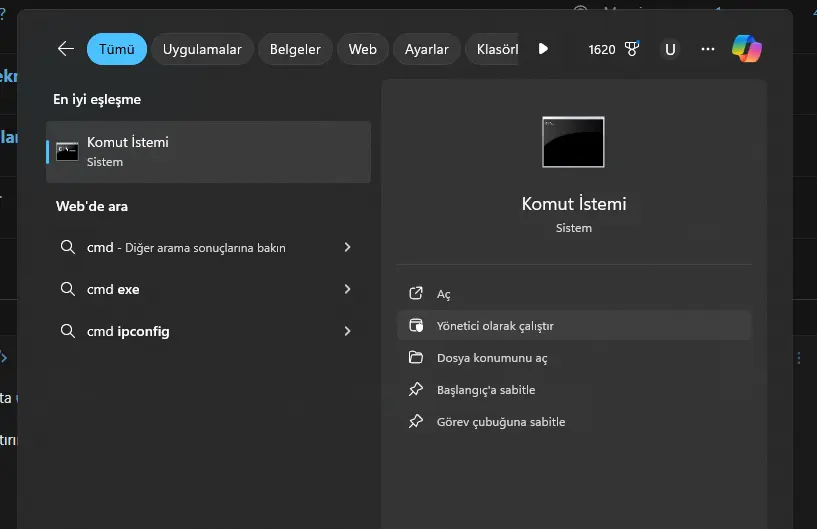Image resolution: width=817 pixels, height=529 pixels.
Task: Open vertical dots menu in background window
Action: [x=799, y=358]
